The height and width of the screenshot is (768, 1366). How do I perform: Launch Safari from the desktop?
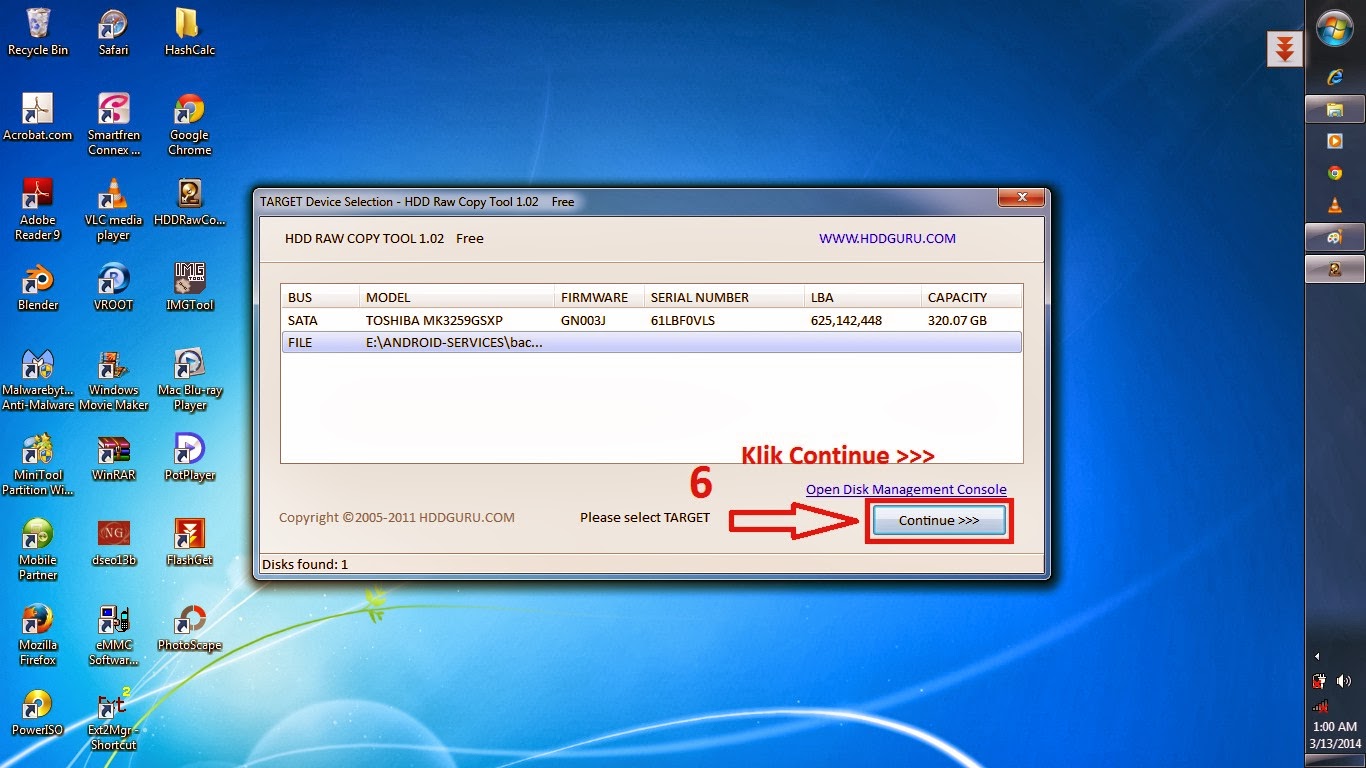click(x=113, y=32)
